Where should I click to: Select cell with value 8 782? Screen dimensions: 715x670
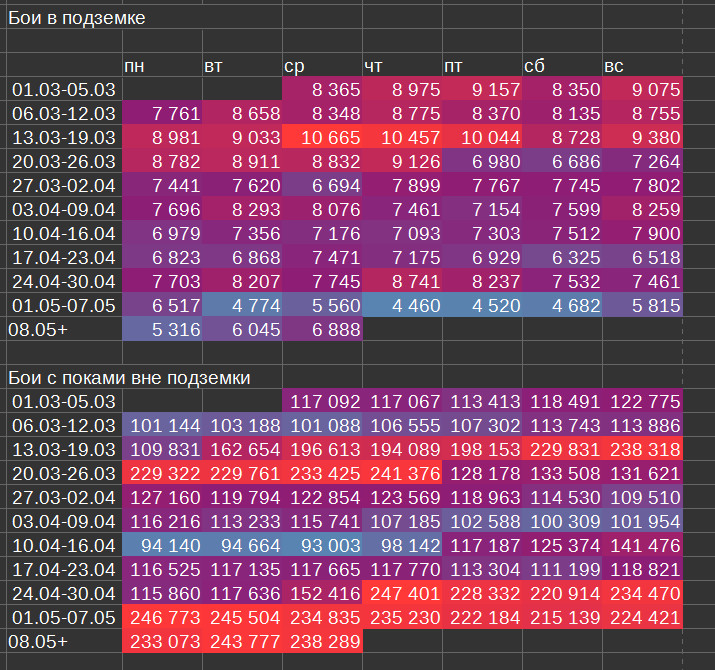(x=162, y=161)
